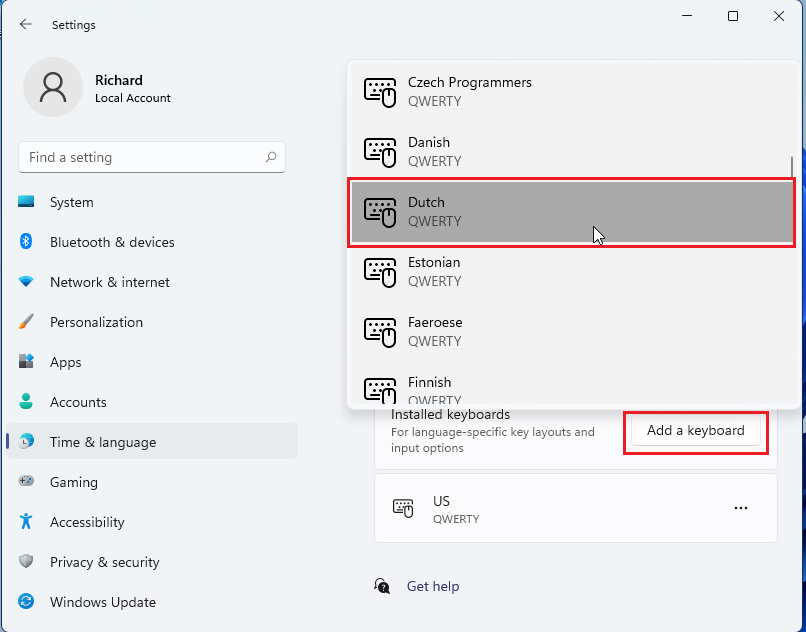The width and height of the screenshot is (806, 632).
Task: Click the search magnifier in Find a setting
Action: [271, 157]
